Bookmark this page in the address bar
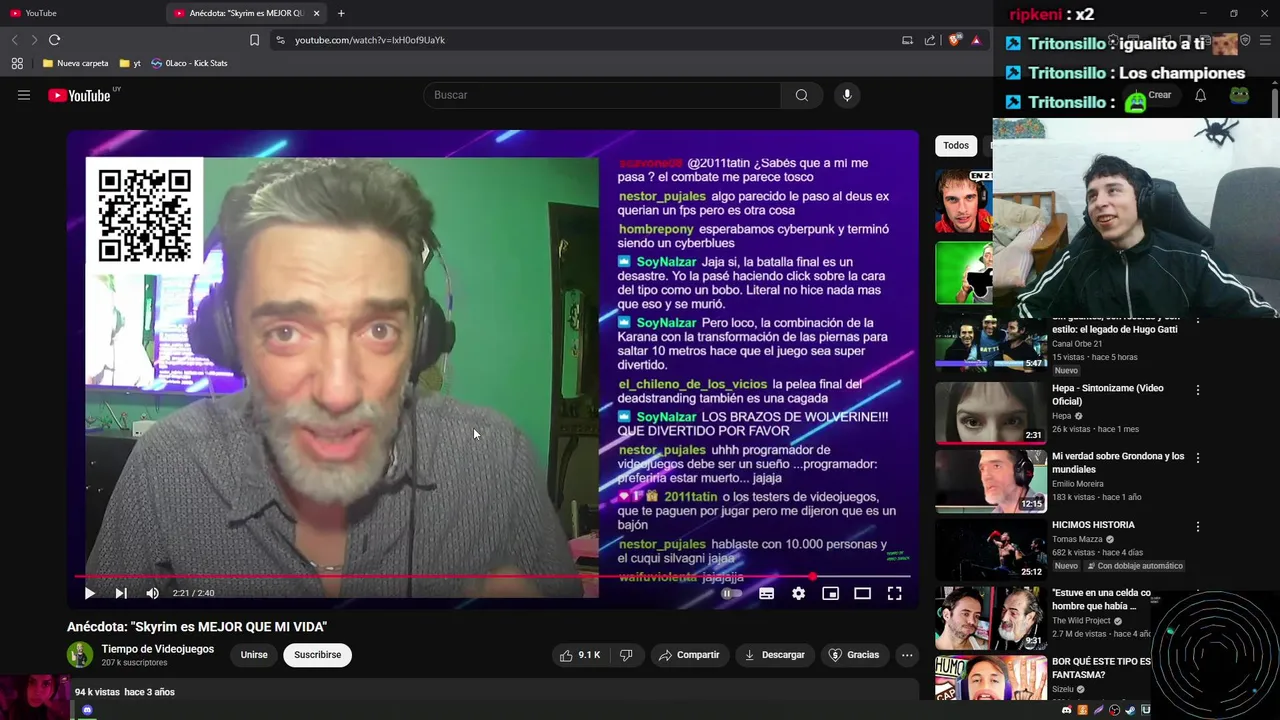 coord(254,40)
